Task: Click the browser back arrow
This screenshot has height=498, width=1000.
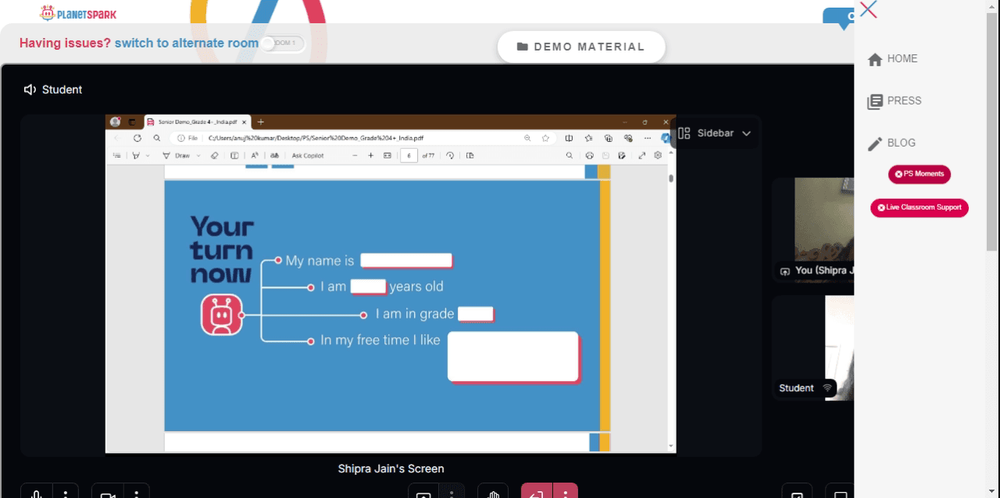Action: tap(117, 138)
